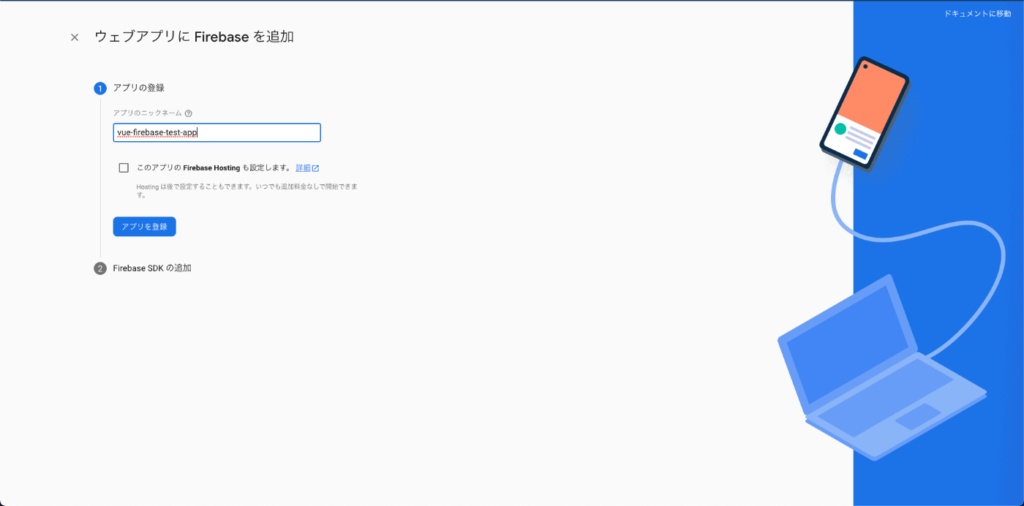Click the step 1 number circle
The image size is (1024, 506).
[100, 88]
